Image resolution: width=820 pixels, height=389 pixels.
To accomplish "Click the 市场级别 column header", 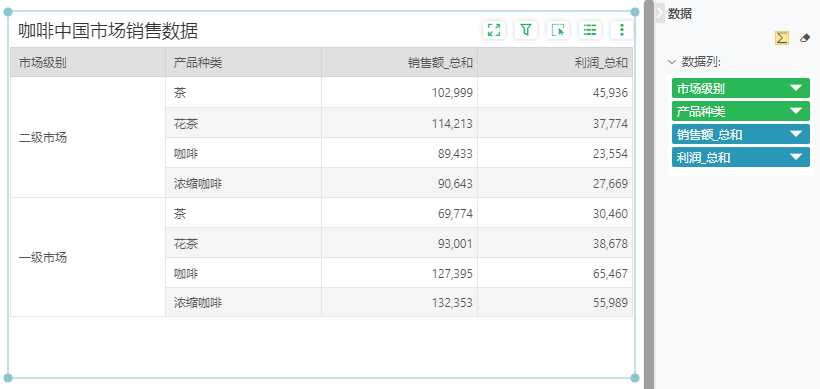I will pyautogui.click(x=88, y=63).
